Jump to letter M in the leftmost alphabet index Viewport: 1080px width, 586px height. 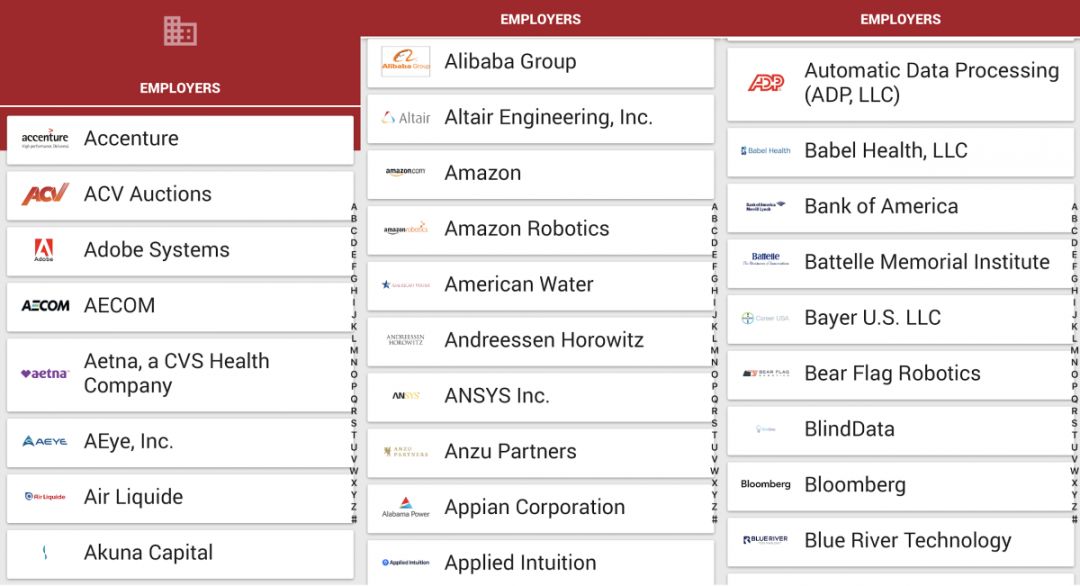click(354, 351)
